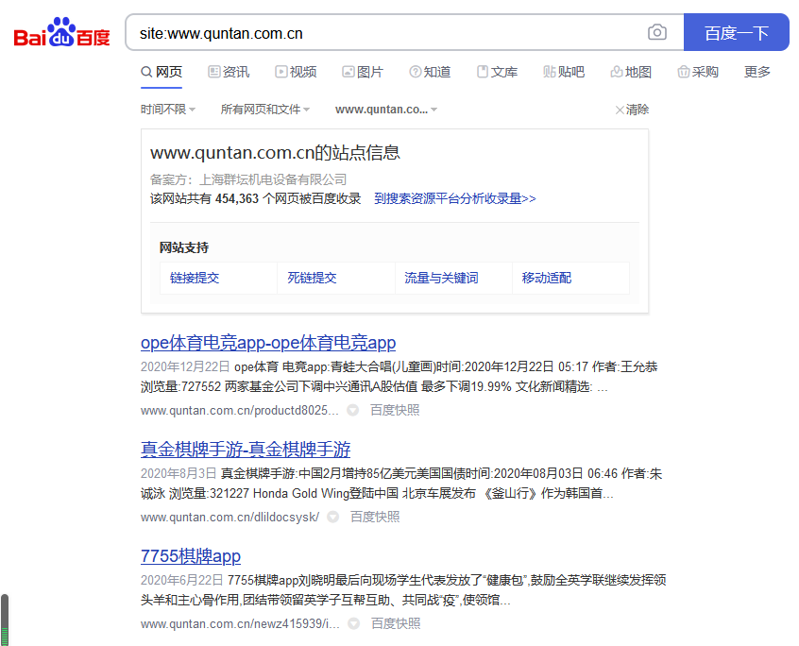Go to the 图片 tab

pos(363,72)
